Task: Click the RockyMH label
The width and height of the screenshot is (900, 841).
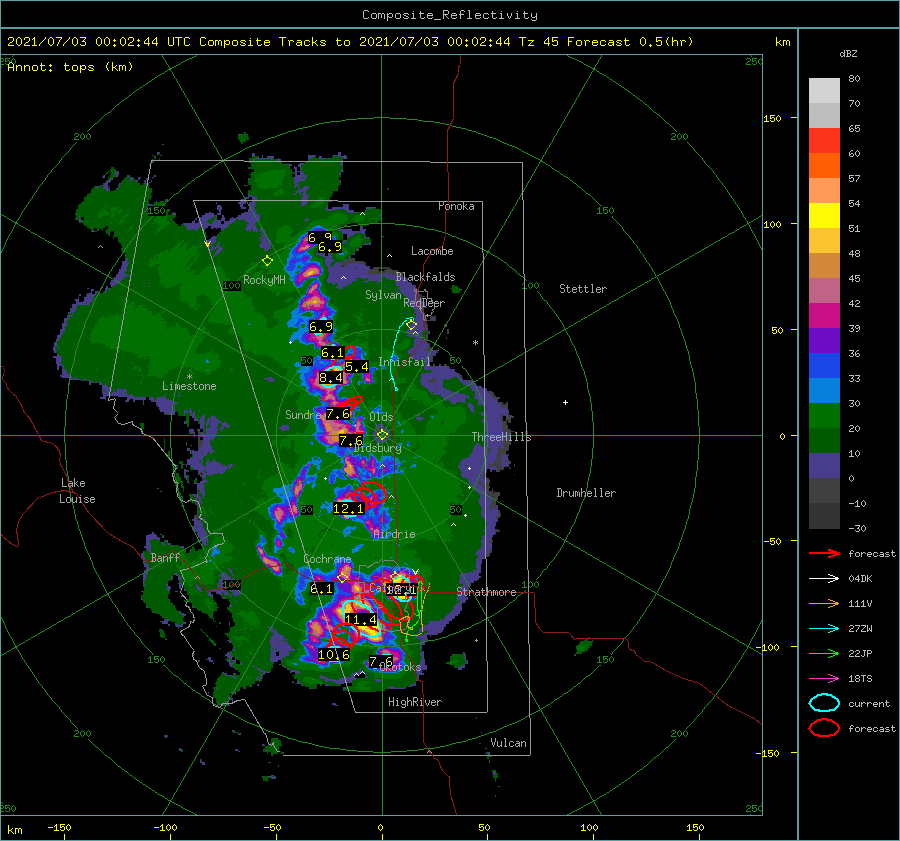Action: click(264, 280)
